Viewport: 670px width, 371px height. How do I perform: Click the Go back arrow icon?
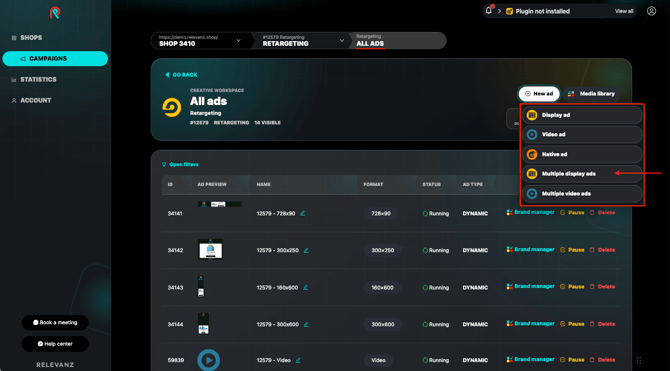(168, 75)
